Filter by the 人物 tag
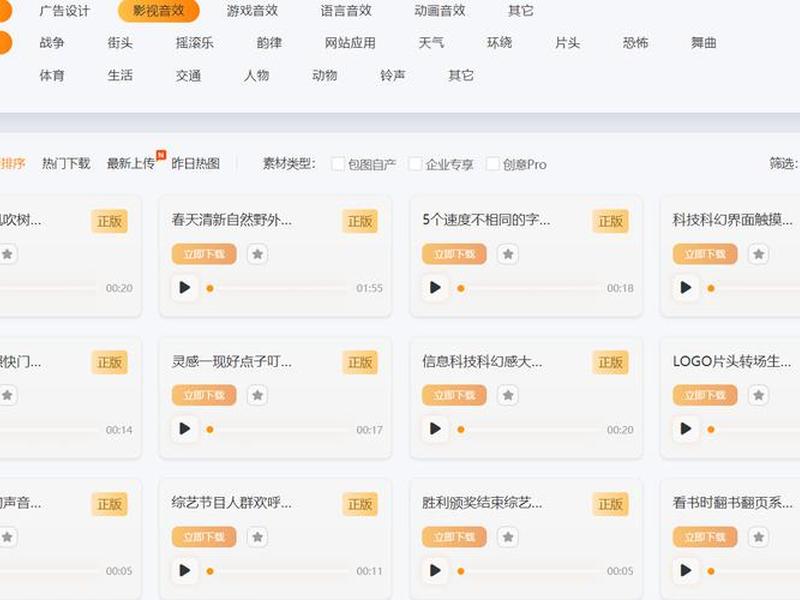This screenshot has width=800, height=600. (x=257, y=76)
